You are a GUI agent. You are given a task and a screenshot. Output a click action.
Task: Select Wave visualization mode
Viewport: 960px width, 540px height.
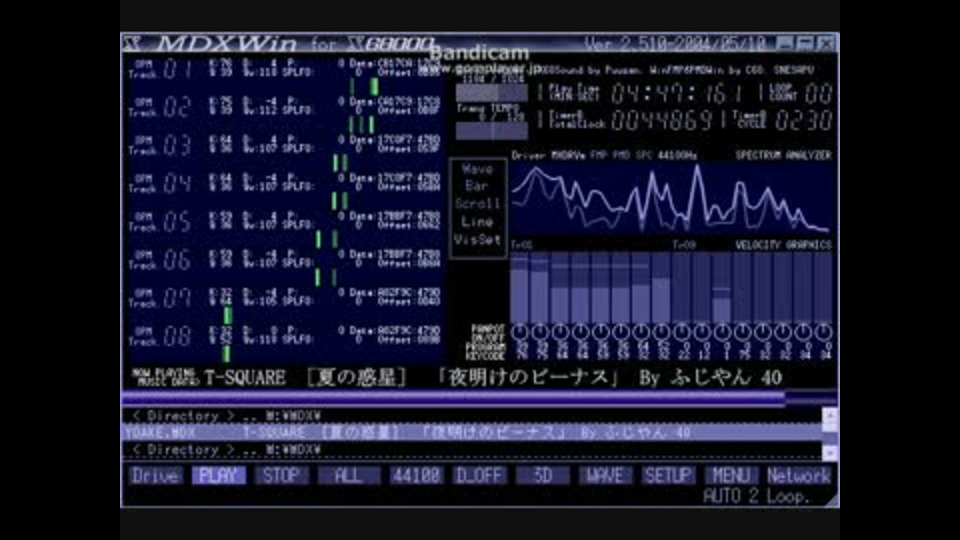tap(478, 169)
